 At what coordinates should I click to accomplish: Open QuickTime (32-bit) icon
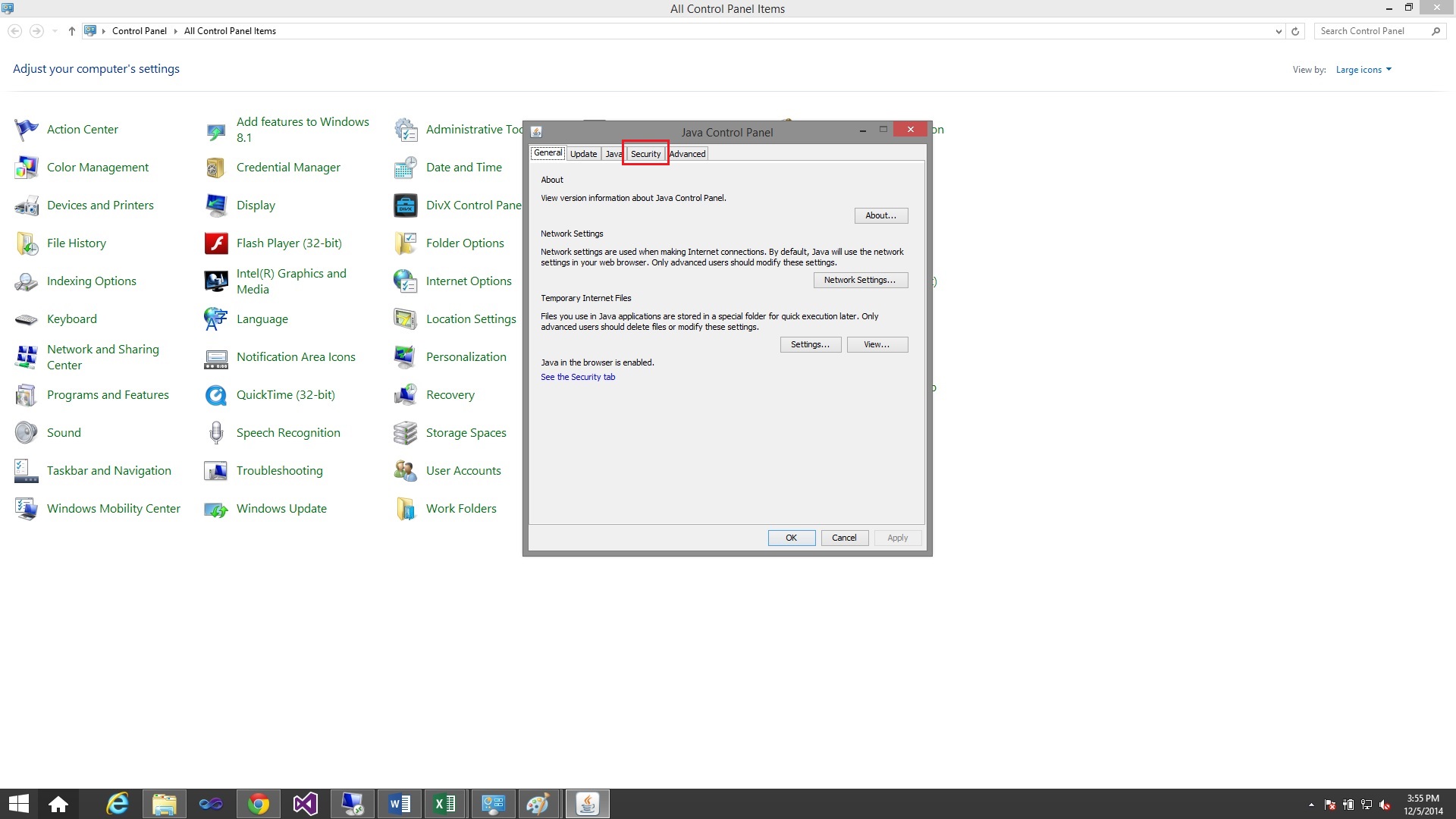[x=216, y=395]
